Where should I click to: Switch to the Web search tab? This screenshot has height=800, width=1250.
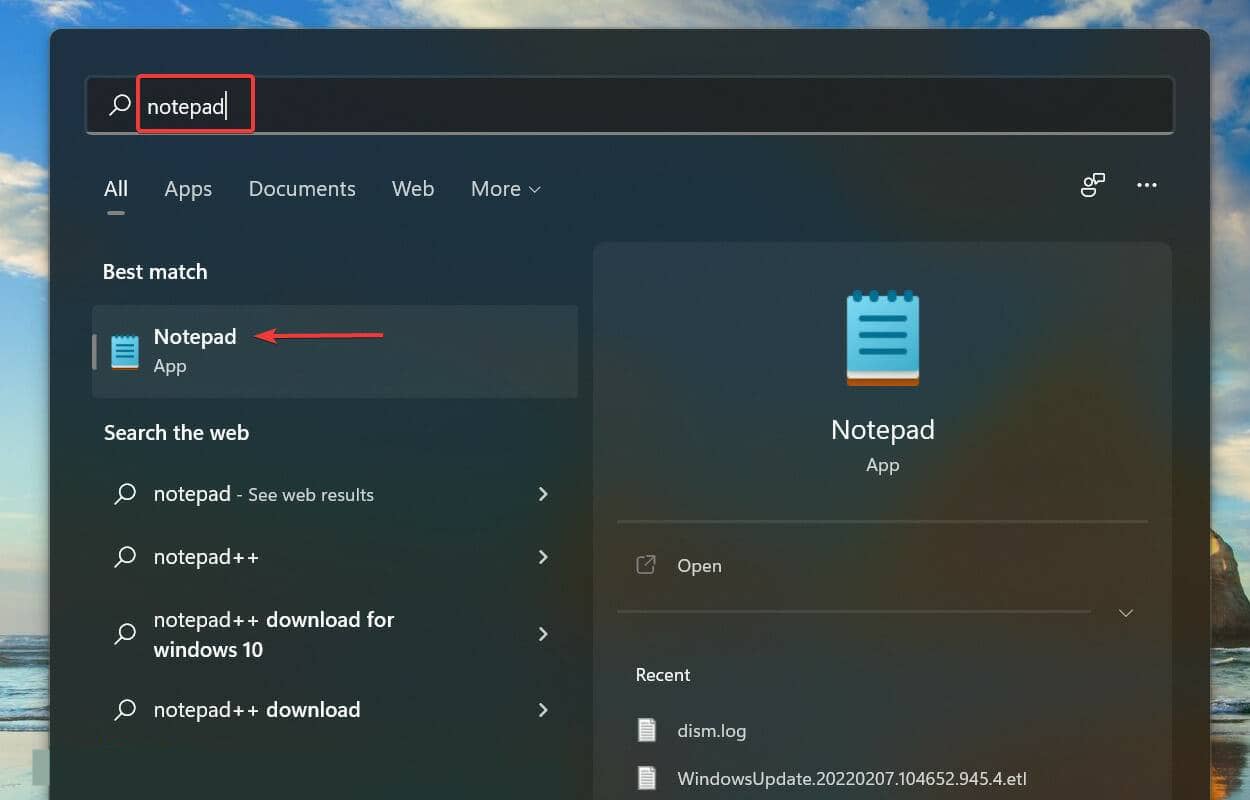tap(413, 188)
